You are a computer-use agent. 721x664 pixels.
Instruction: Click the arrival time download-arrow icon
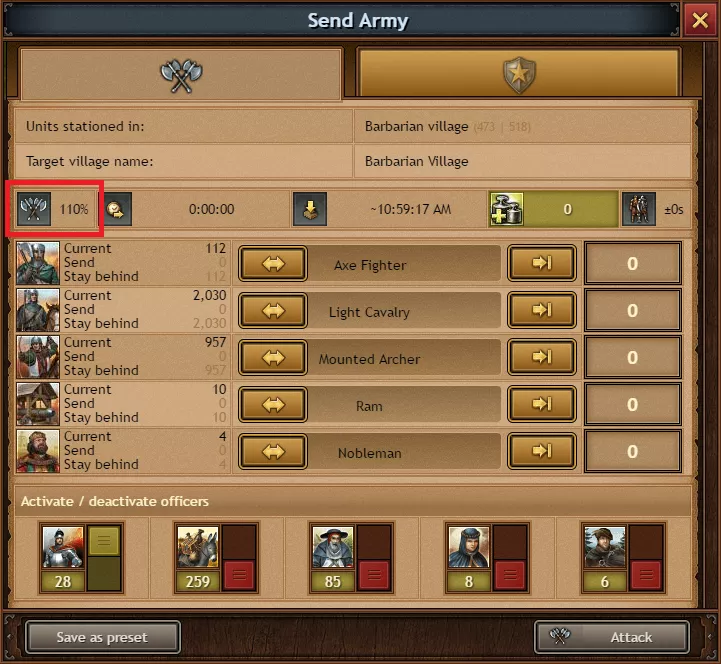310,209
